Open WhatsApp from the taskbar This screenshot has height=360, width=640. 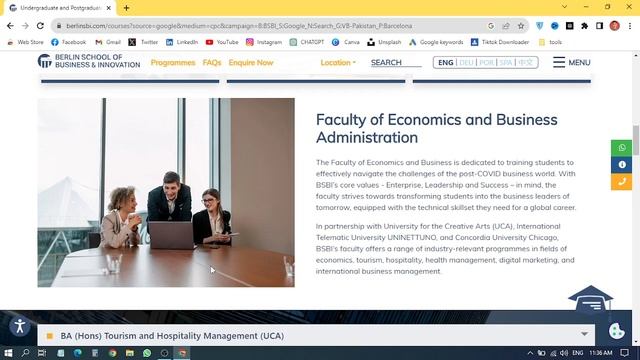coord(147,353)
